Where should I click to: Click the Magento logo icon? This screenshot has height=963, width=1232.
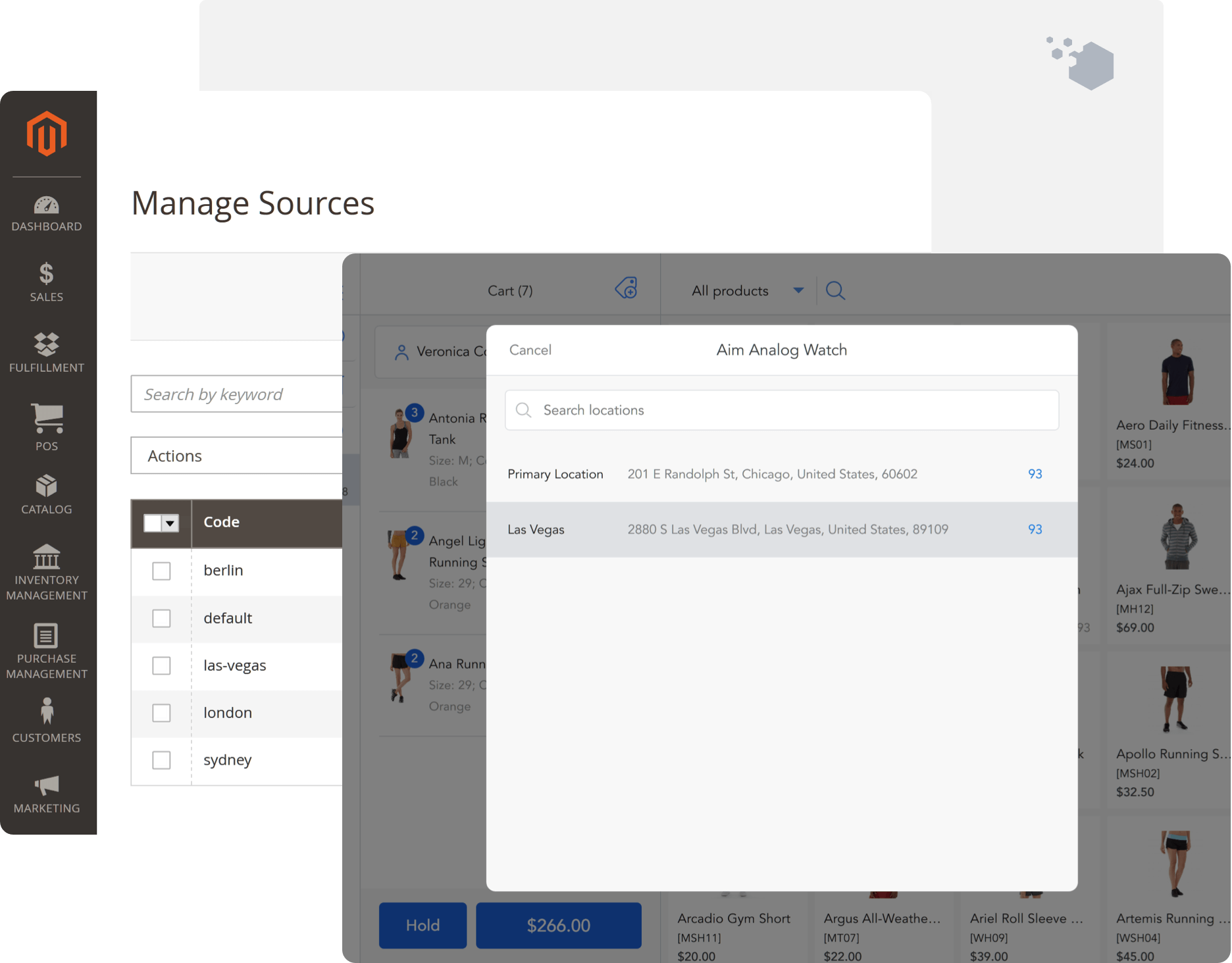click(x=47, y=134)
